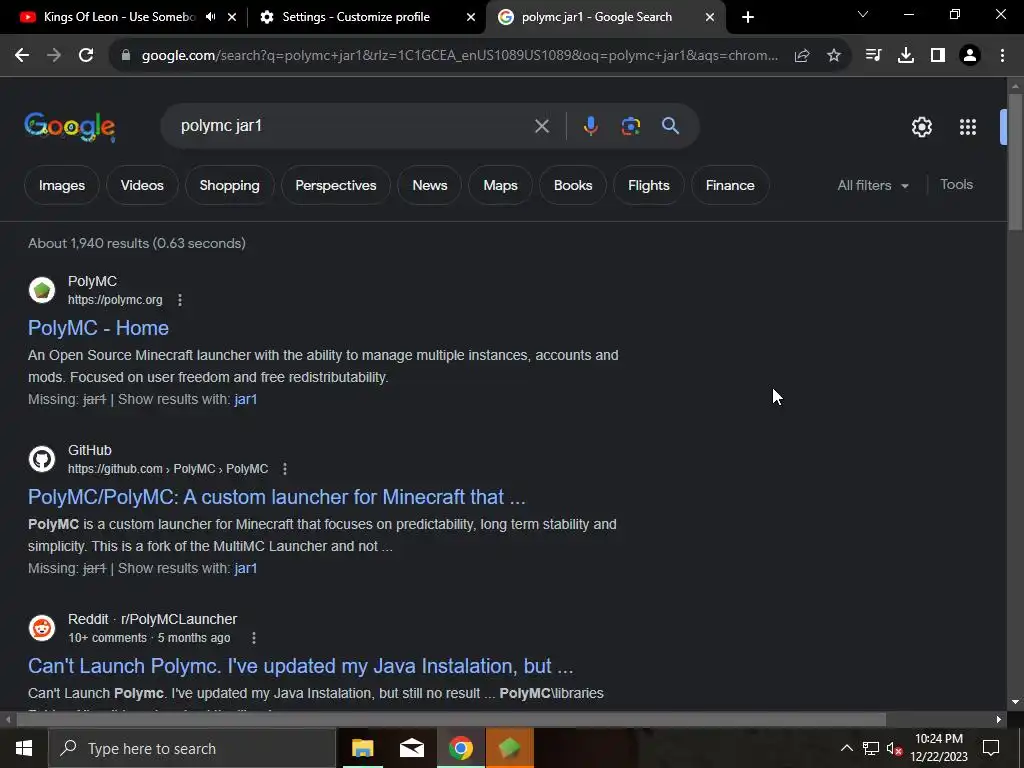The height and width of the screenshot is (768, 1024).
Task: Filter results by Shopping
Action: point(229,185)
